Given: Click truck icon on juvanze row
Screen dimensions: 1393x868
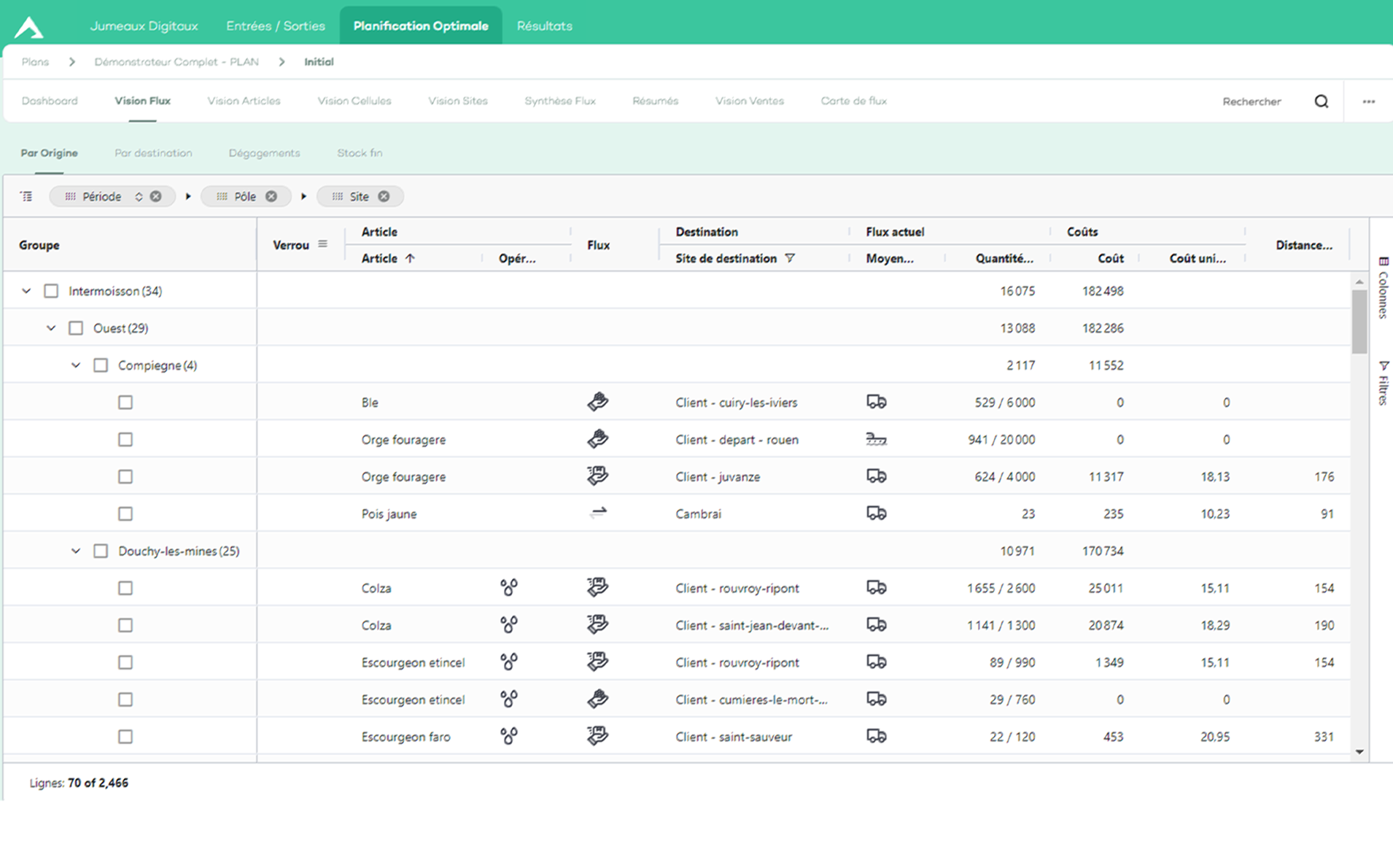Looking at the screenshot, I should coord(876,476).
